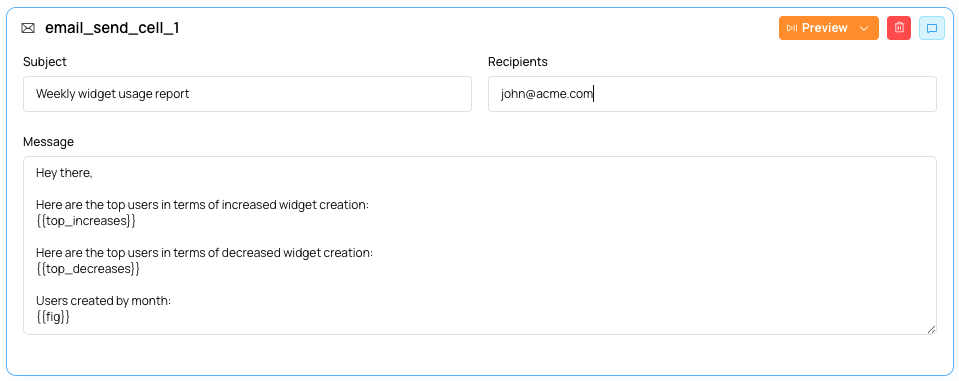Run the cell using the Preview label

click(824, 28)
